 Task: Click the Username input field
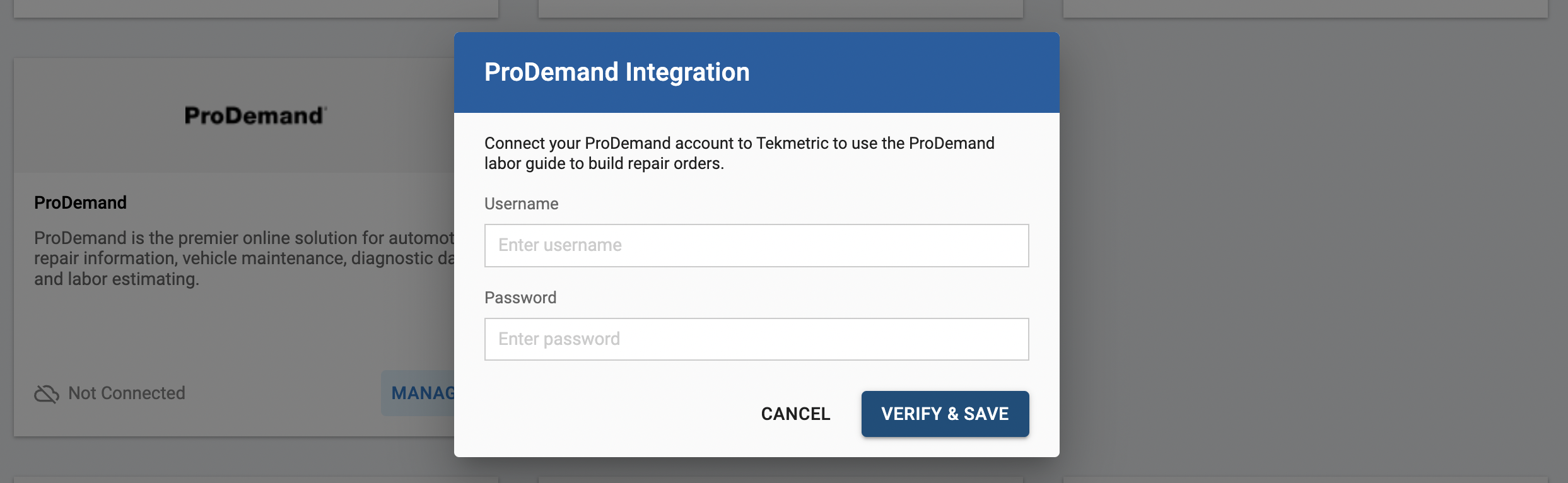point(756,245)
